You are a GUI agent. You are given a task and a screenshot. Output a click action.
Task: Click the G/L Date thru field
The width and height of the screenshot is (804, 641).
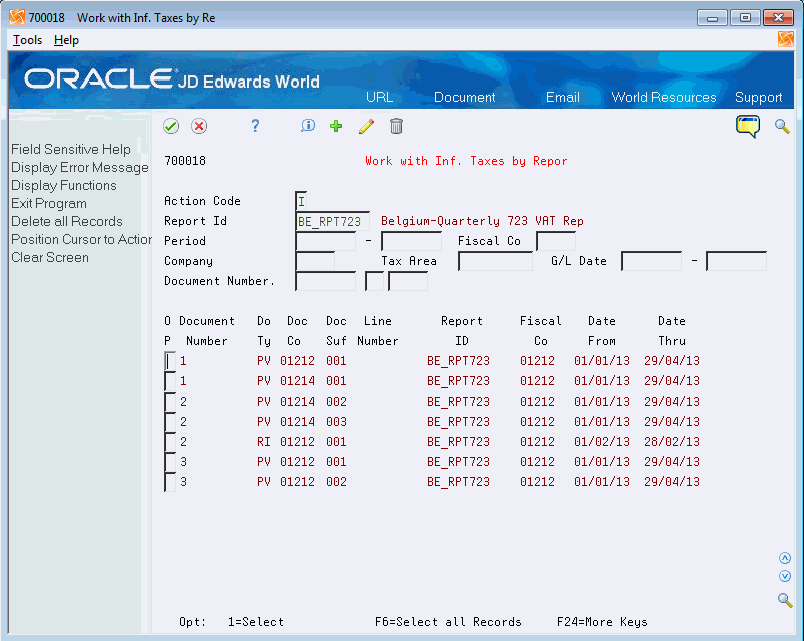pyautogui.click(x=736, y=261)
